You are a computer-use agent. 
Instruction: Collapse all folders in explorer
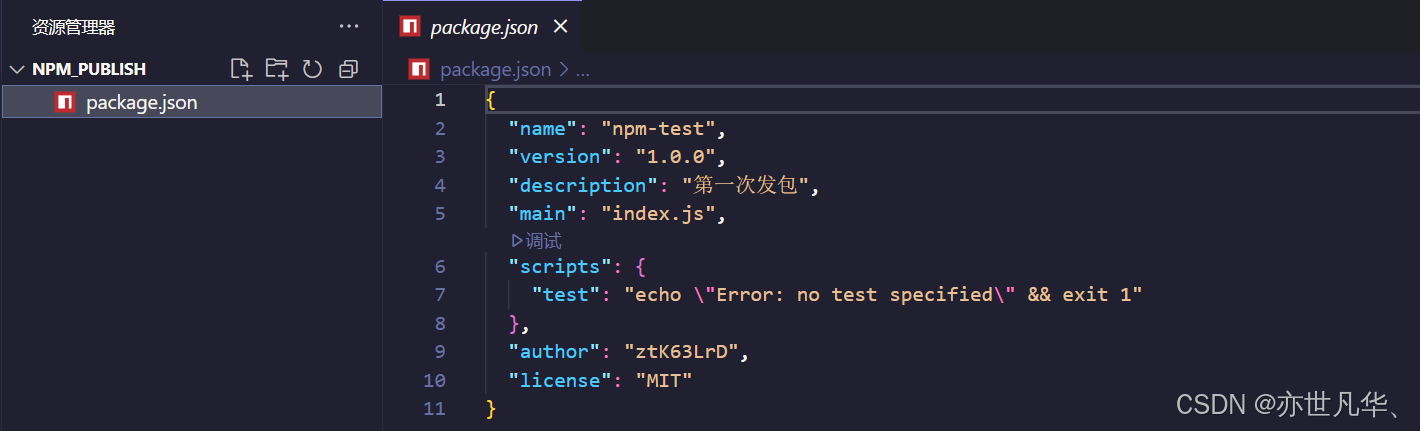point(348,69)
